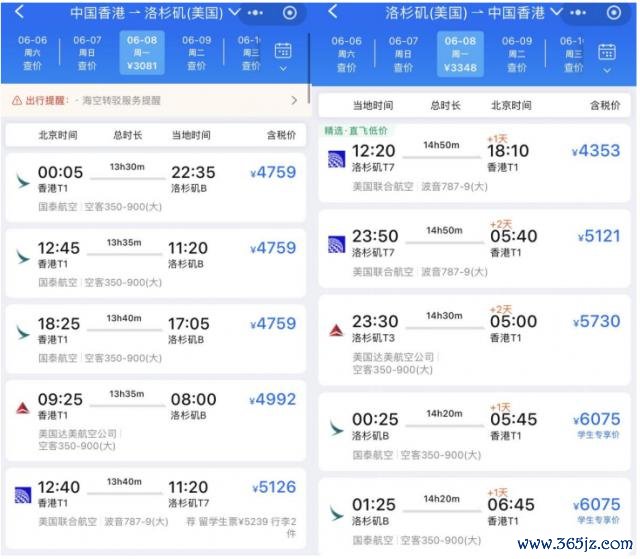
Task: Tap the ¥5730 fare price
Action: click(x=597, y=322)
